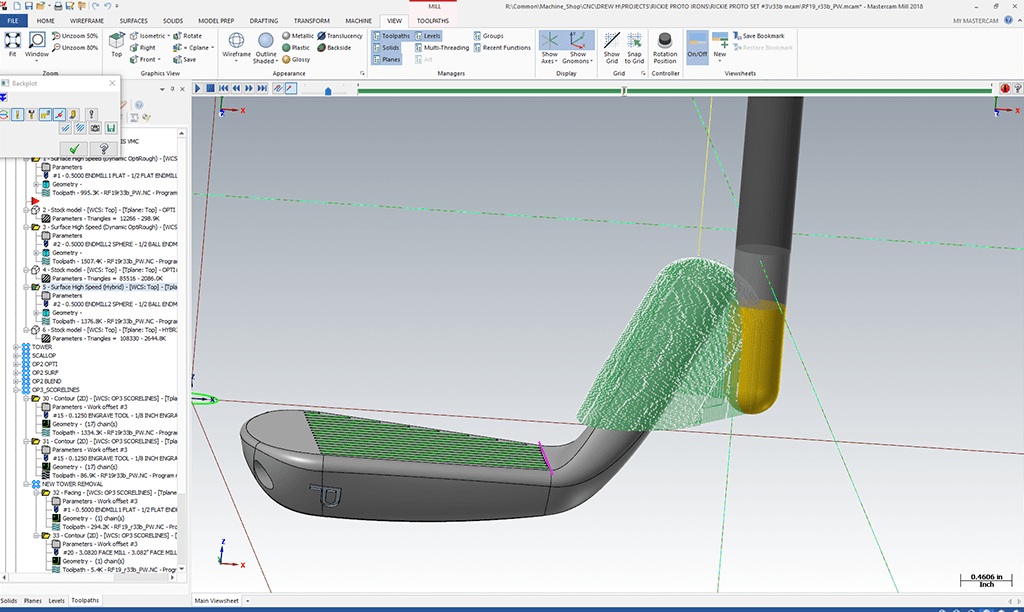
Task: Set graphics view to Front
Action: click(x=144, y=59)
